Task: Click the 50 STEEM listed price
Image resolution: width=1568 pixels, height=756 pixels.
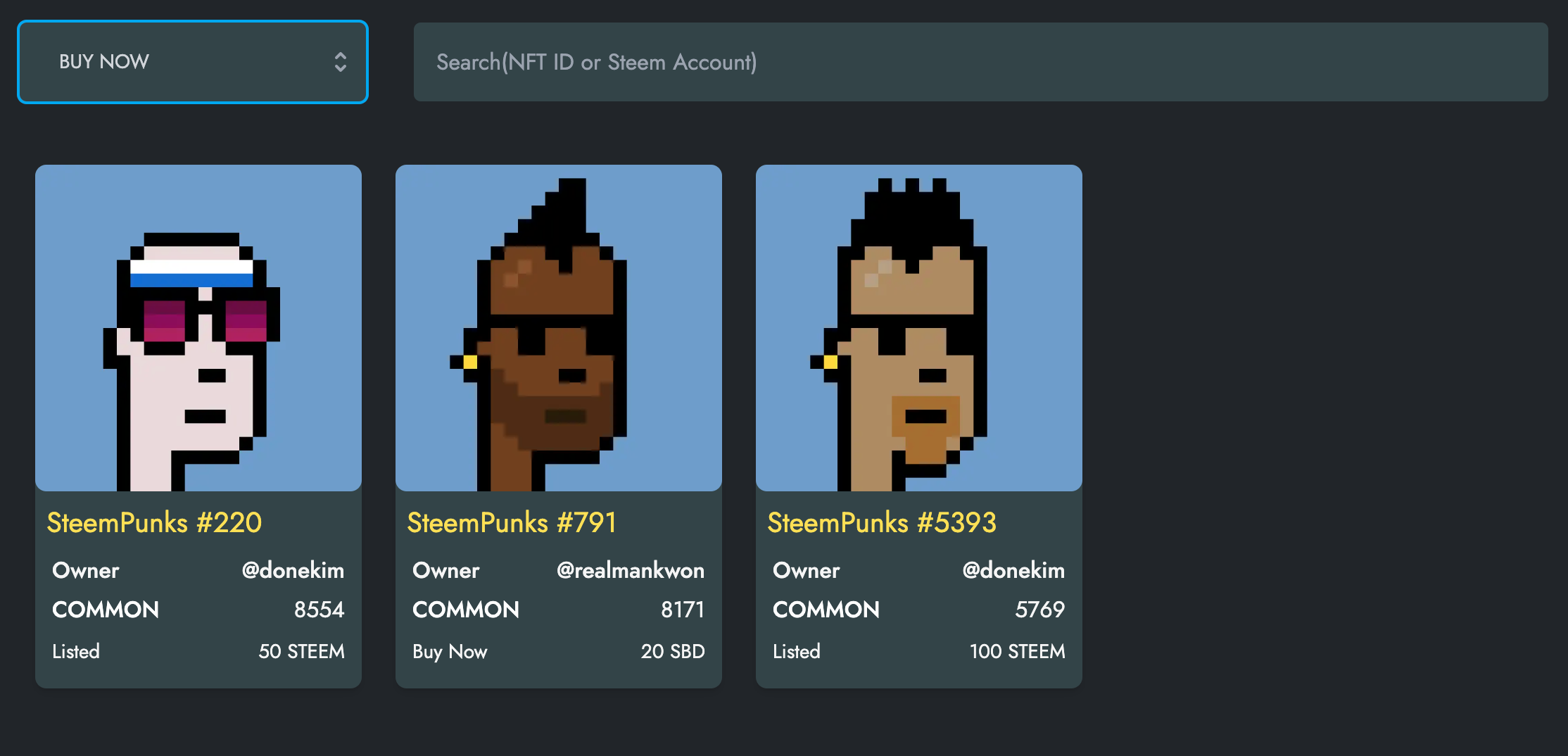Action: pos(301,651)
